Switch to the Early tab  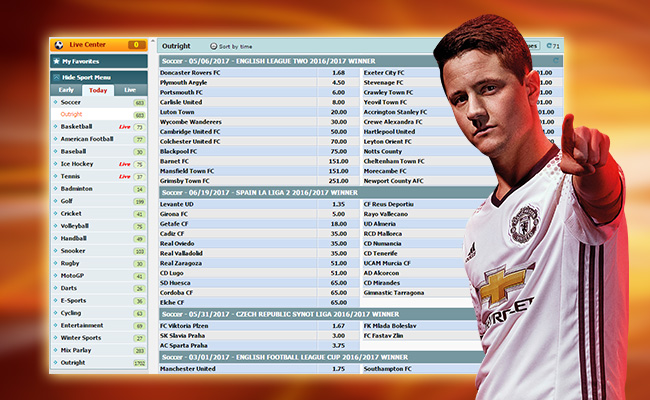68,90
